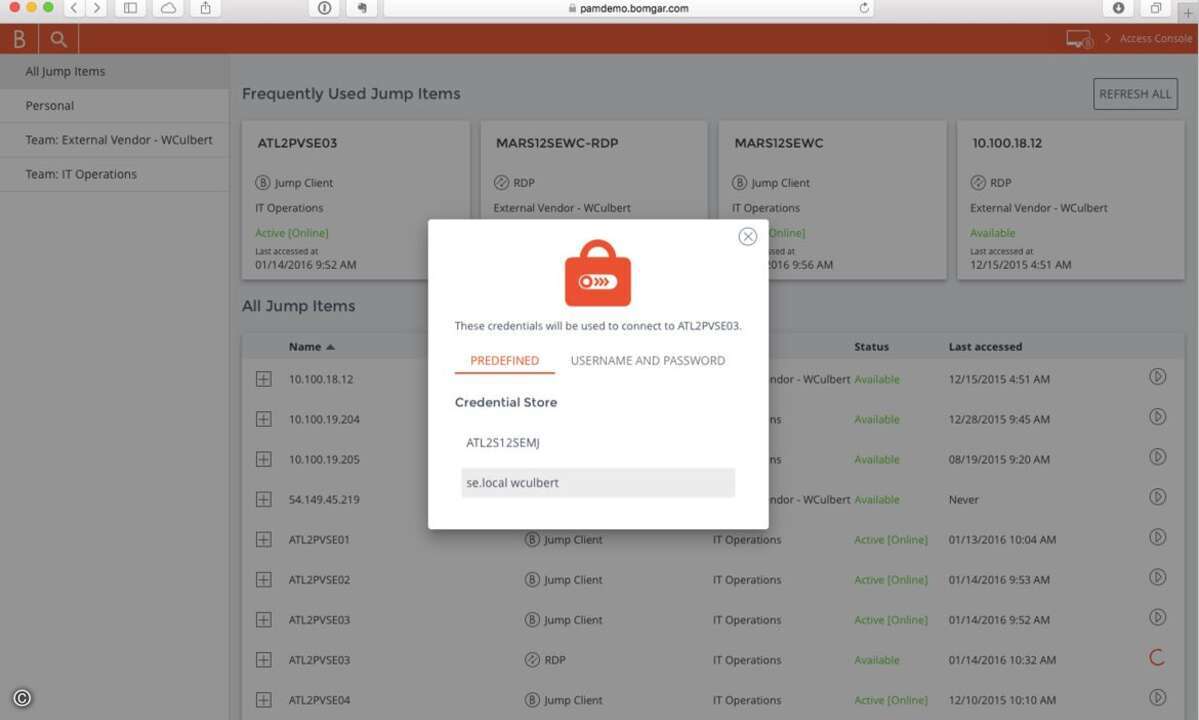
Task: Expand the 10.100.18.12 table row
Action: tap(264, 379)
